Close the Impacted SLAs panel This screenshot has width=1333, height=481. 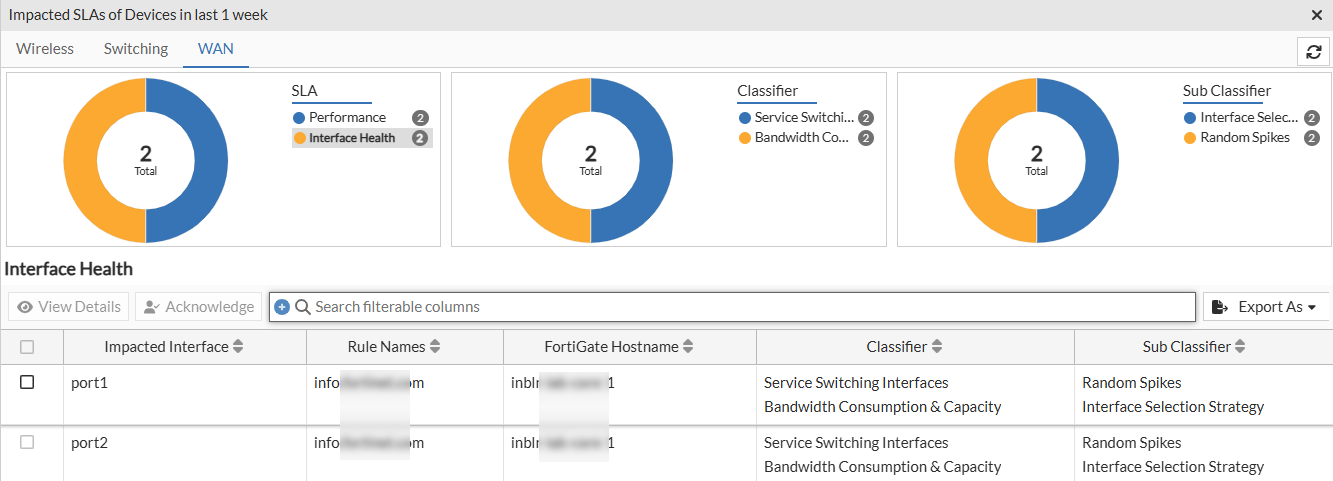1317,15
